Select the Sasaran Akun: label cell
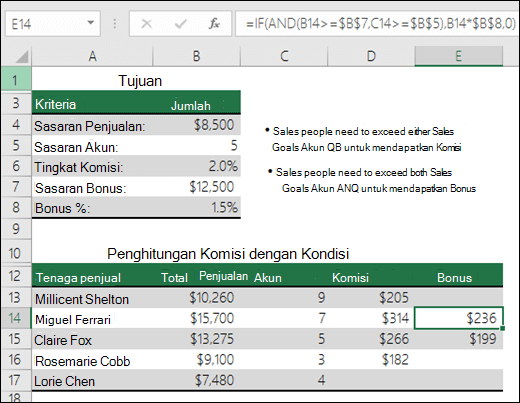This screenshot has width=520, height=403. 92,146
